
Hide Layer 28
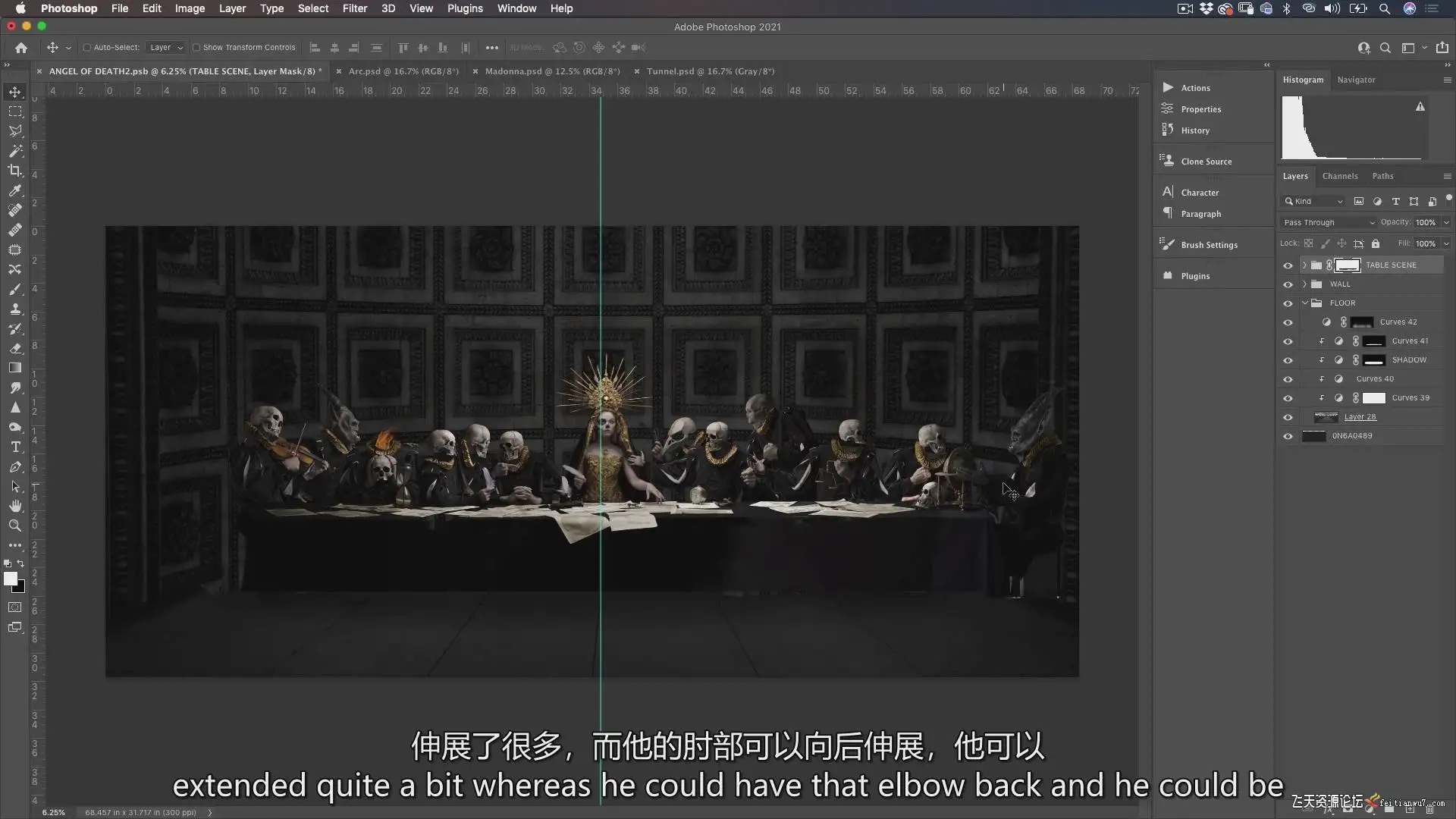pyautogui.click(x=1288, y=417)
